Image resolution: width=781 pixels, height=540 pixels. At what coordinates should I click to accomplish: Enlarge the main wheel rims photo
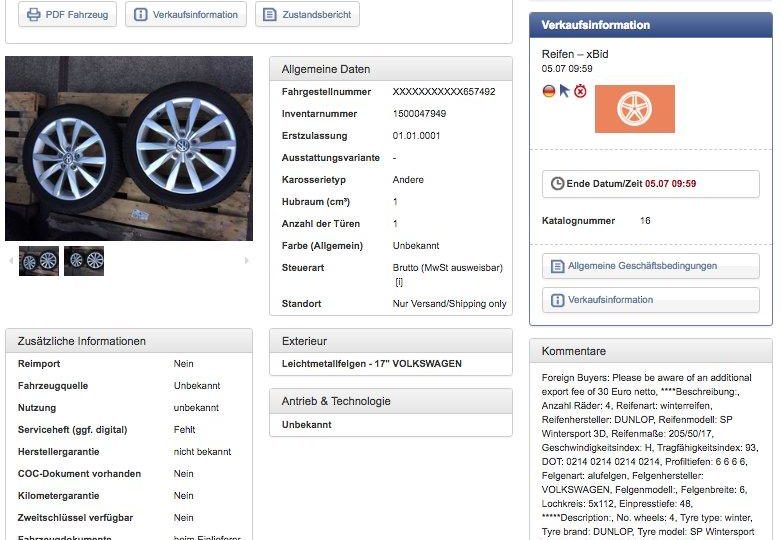tap(129, 148)
